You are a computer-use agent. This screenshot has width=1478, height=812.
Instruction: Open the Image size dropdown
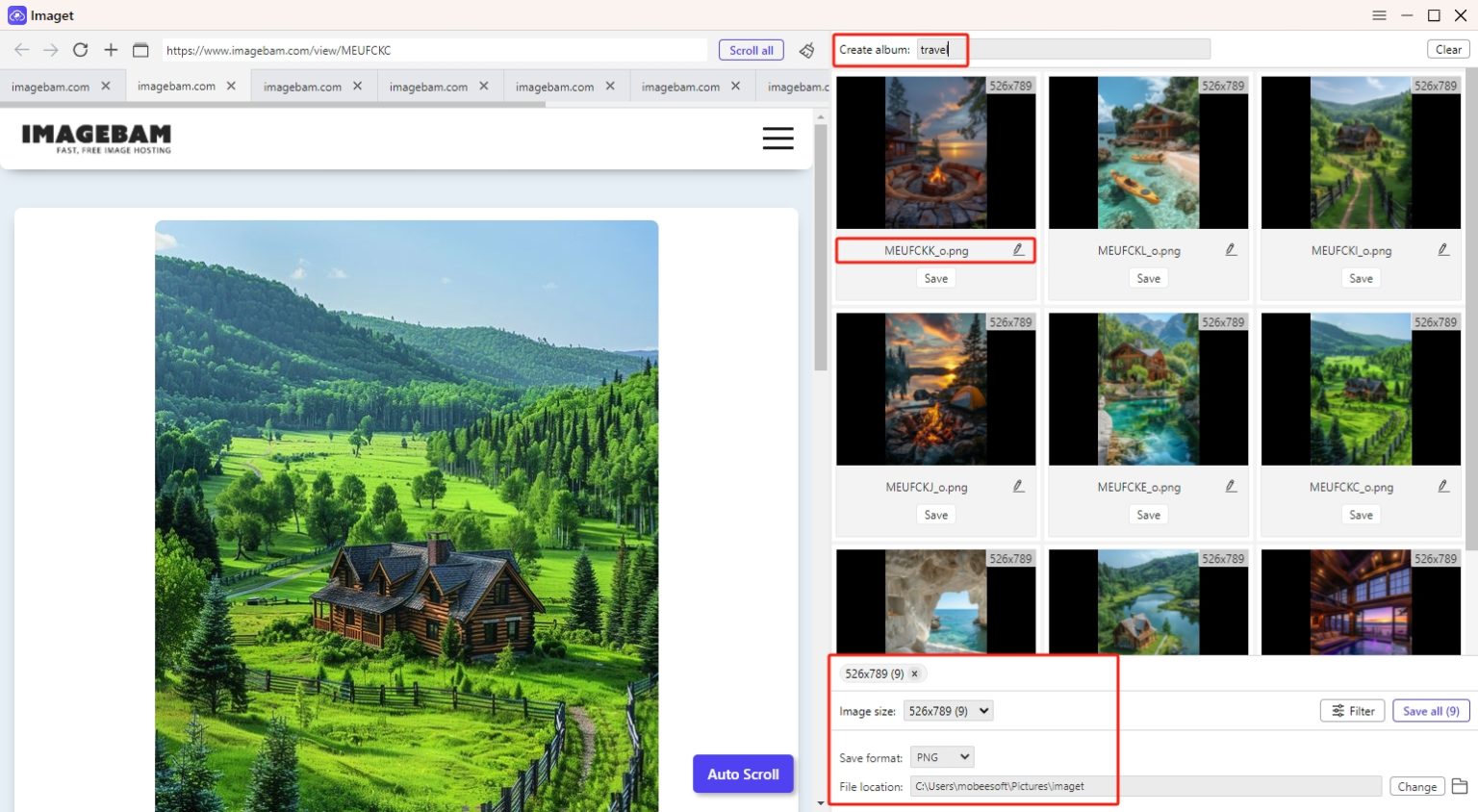pos(948,710)
